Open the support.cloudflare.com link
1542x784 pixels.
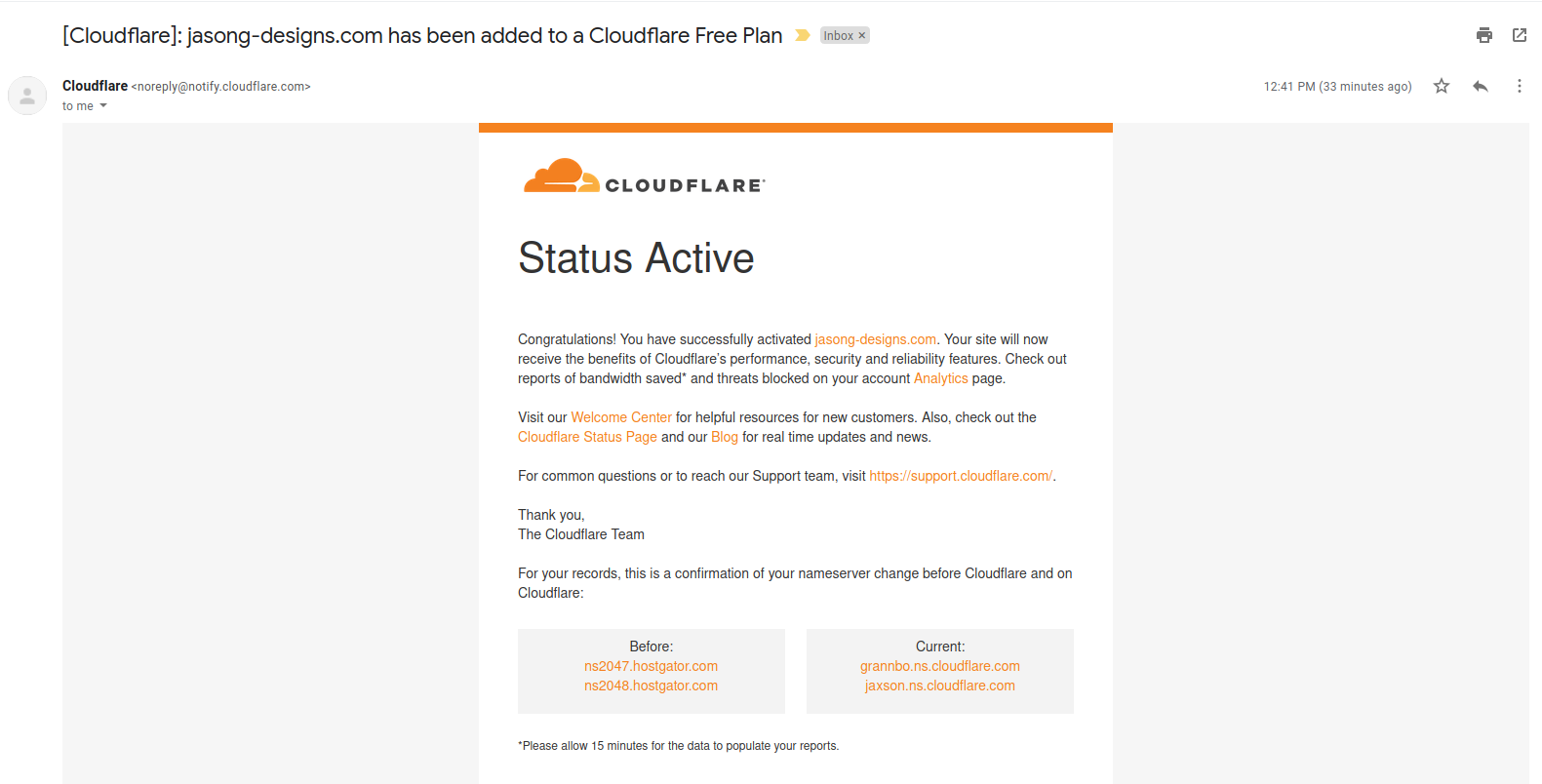click(961, 476)
